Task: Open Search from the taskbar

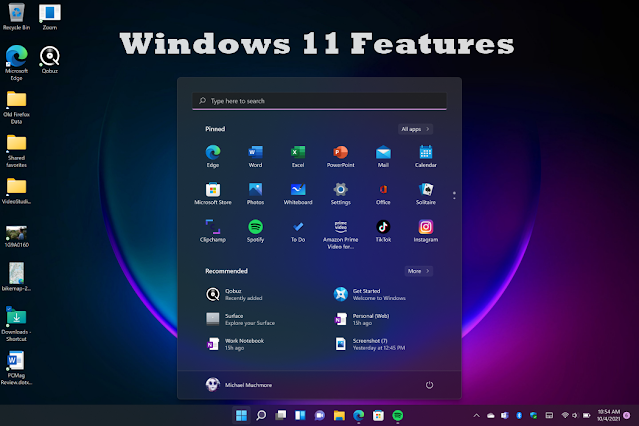Action: point(261,415)
